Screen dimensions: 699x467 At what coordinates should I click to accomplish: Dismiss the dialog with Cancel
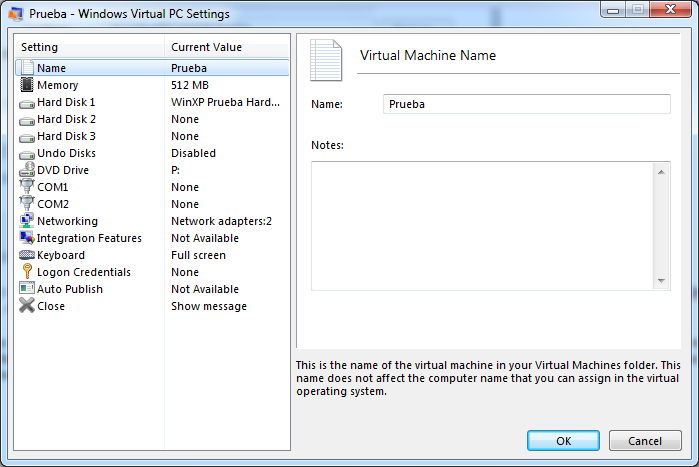coord(645,441)
